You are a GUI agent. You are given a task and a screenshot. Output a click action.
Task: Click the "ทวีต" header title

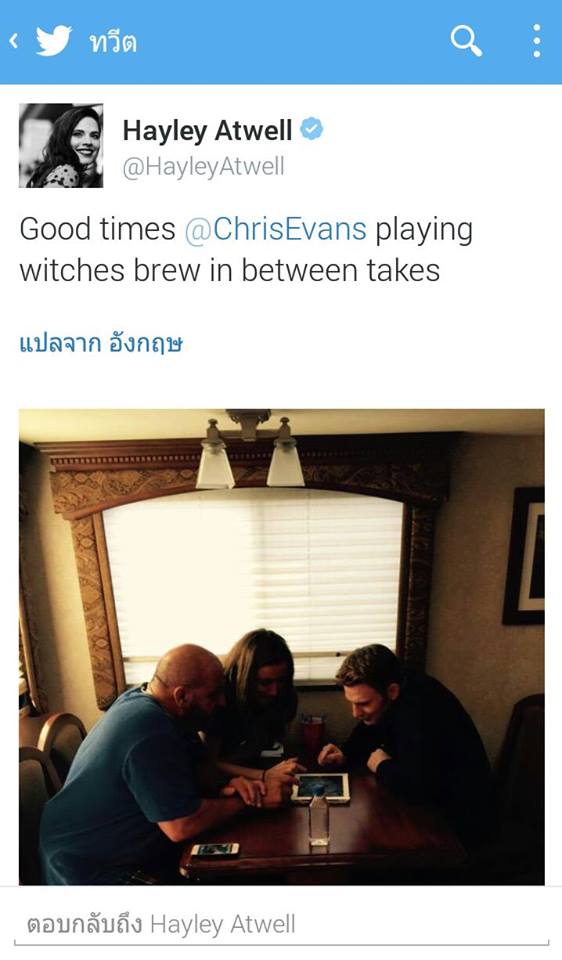(x=113, y=42)
